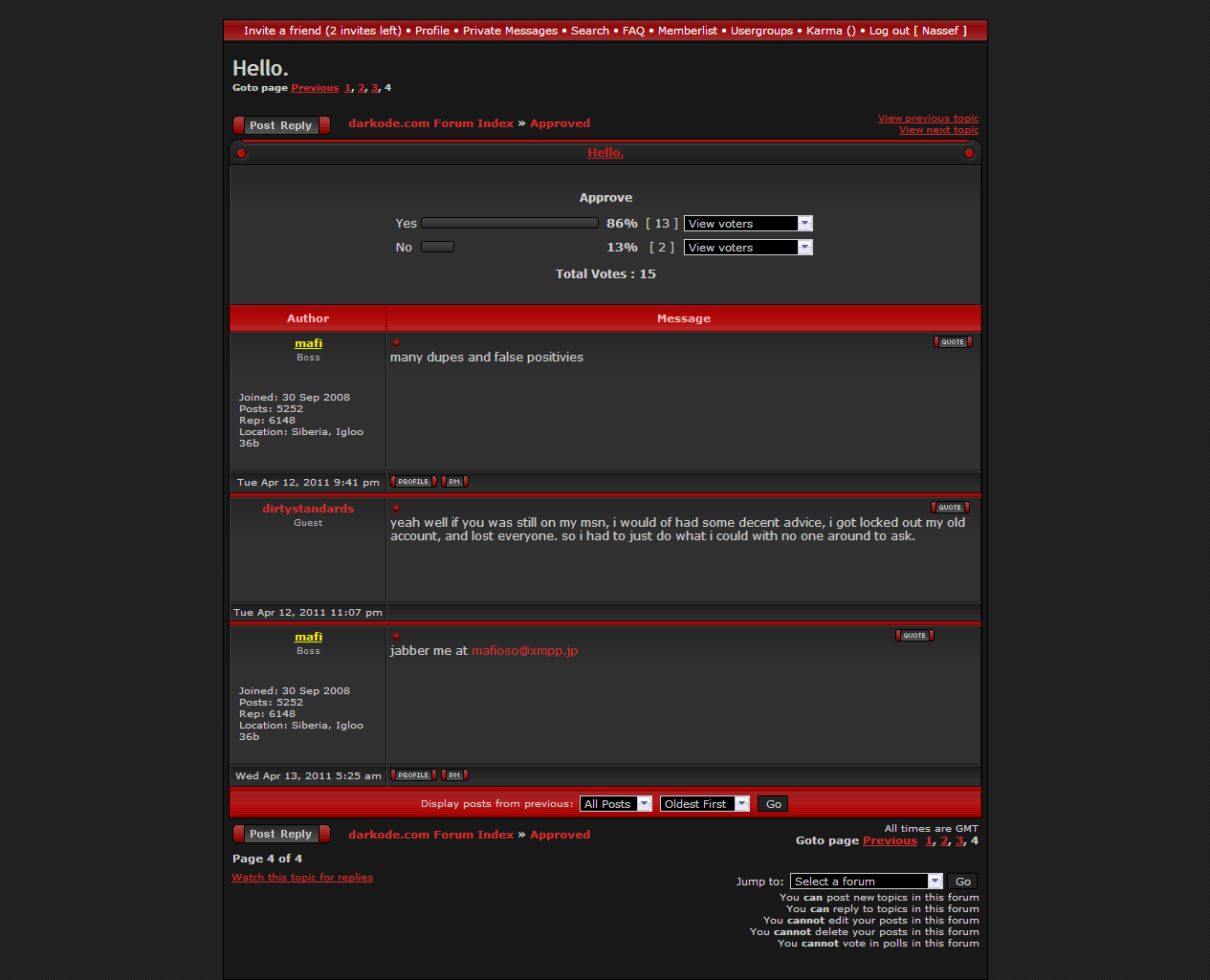This screenshot has height=980, width=1210.
Task: Click PM icon under the jabber post
Action: pyautogui.click(x=454, y=775)
